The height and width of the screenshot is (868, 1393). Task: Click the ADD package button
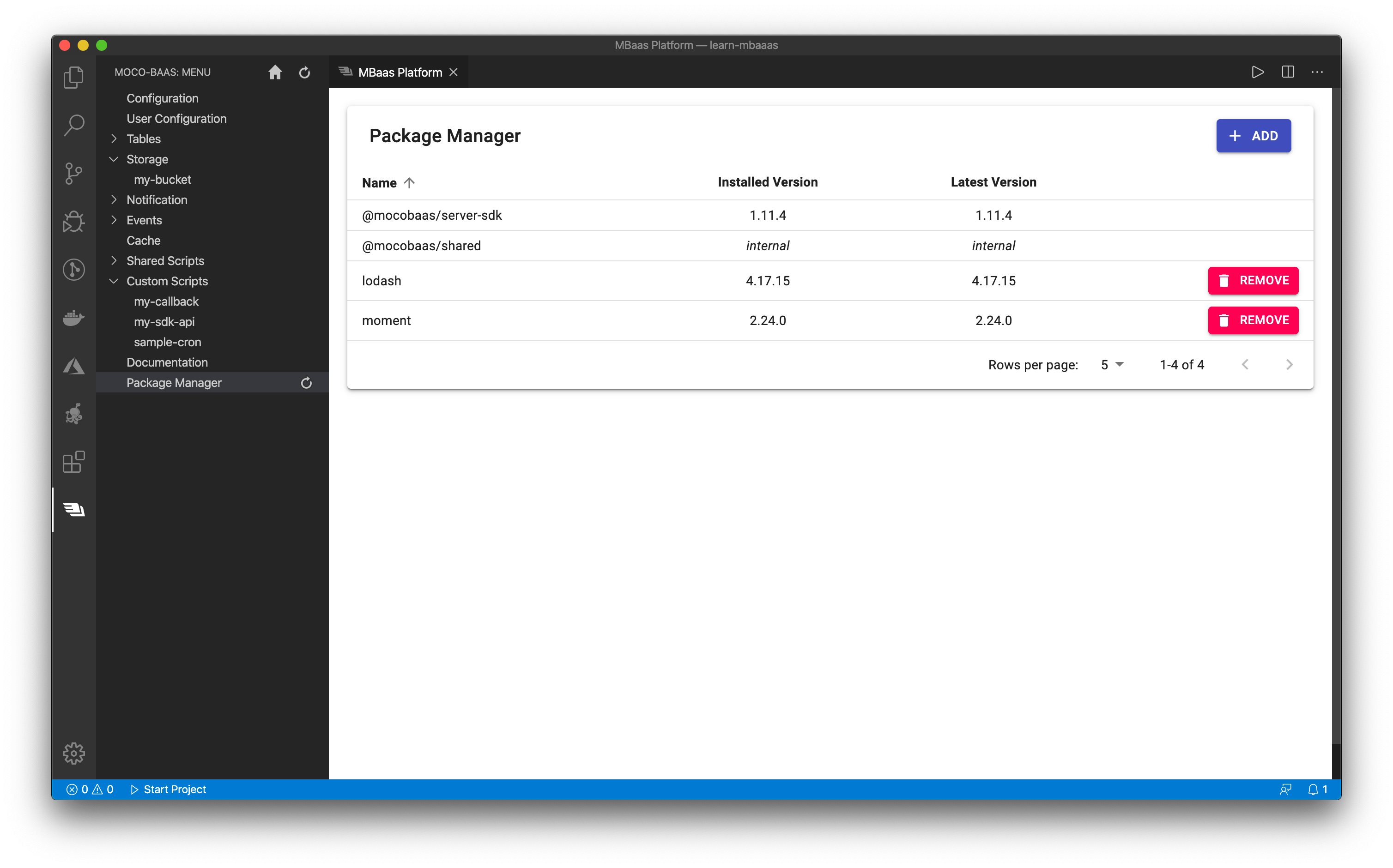coord(1253,136)
